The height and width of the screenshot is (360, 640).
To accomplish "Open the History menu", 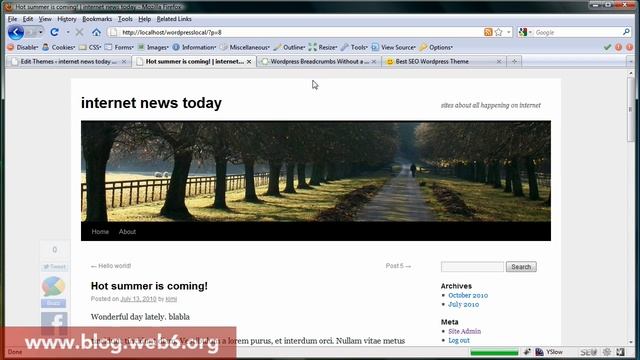I will coord(67,19).
